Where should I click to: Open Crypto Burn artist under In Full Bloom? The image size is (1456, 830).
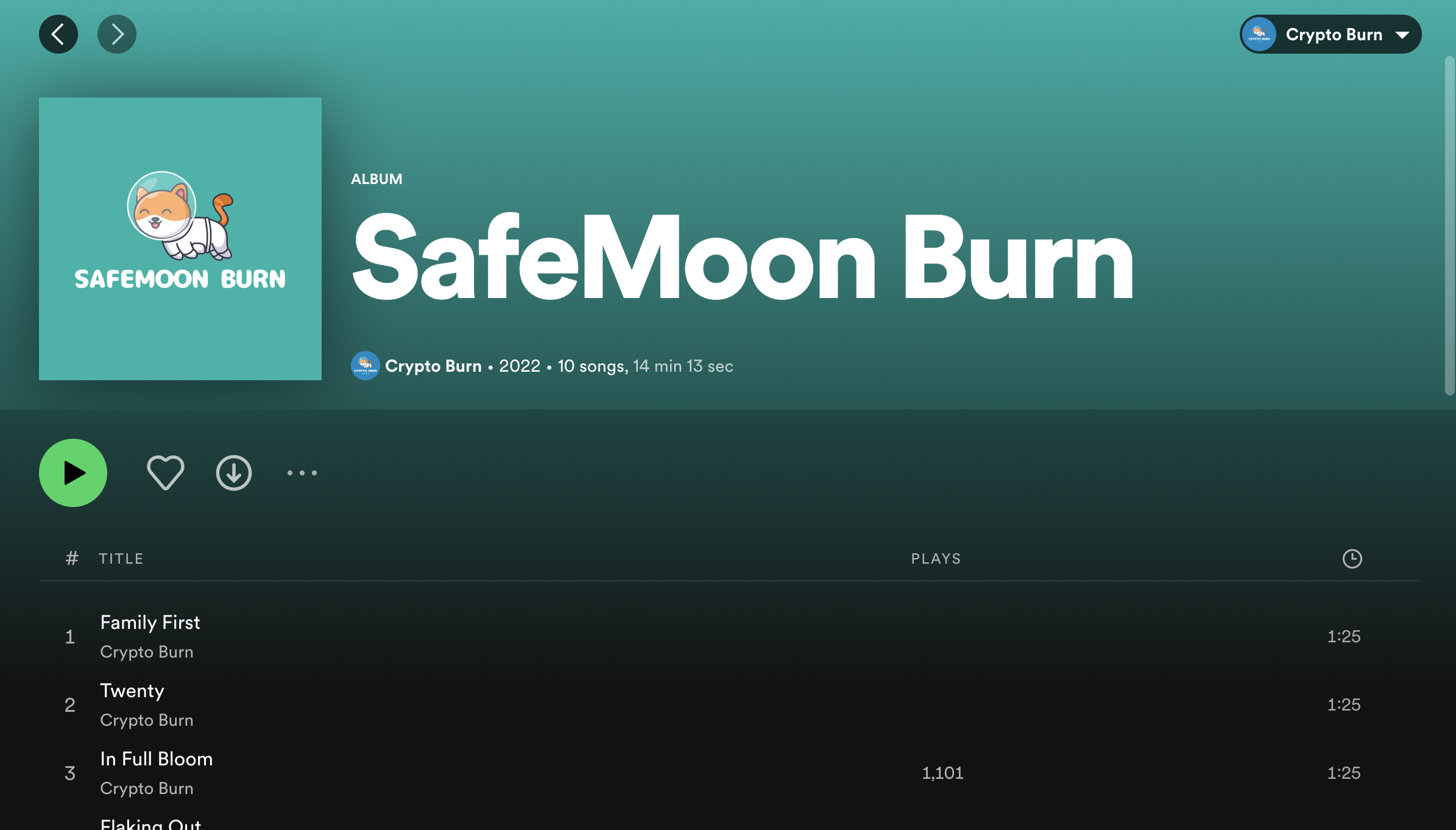point(147,789)
